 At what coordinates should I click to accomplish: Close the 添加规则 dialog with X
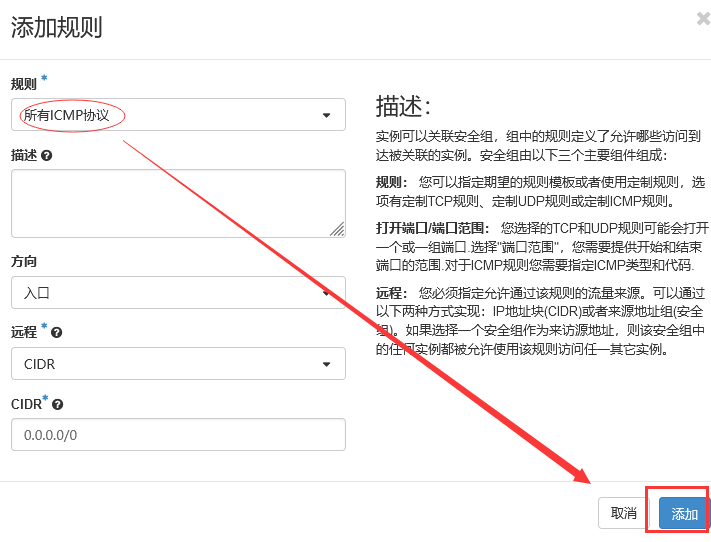(x=703, y=19)
